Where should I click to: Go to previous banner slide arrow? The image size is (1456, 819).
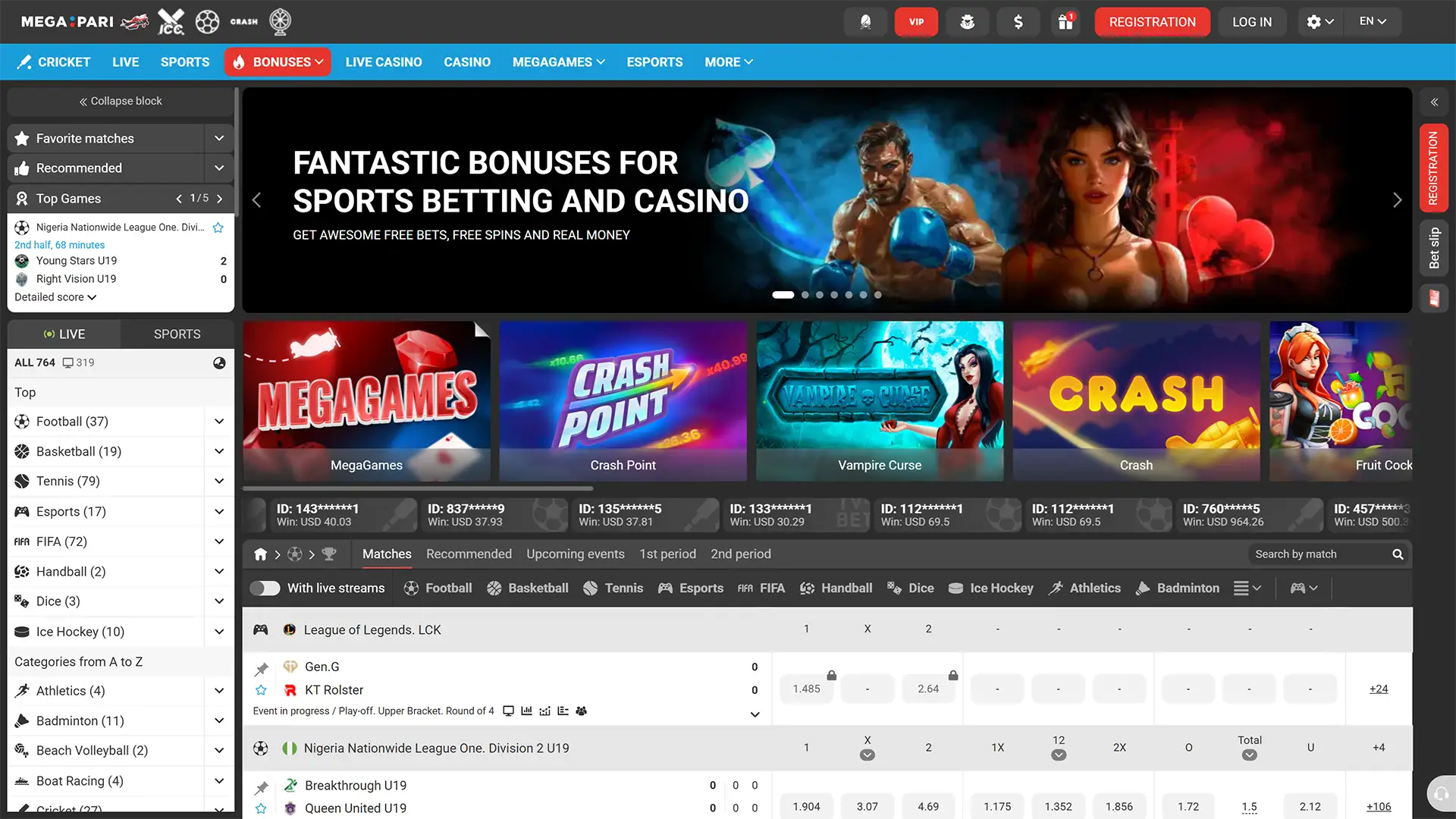point(256,200)
